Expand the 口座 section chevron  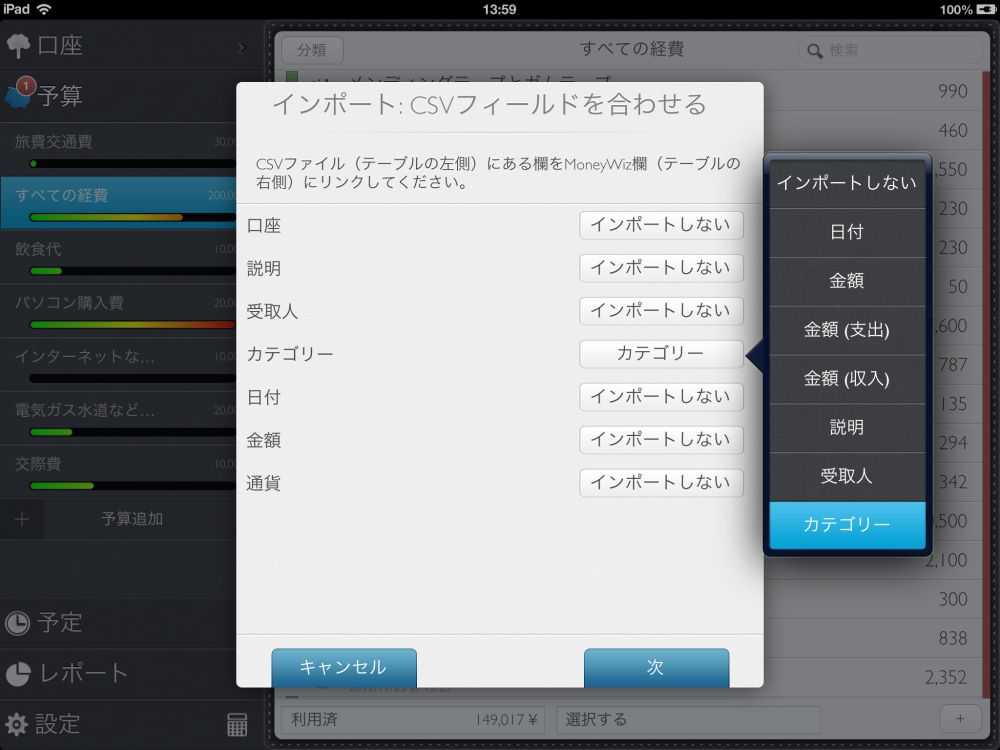[x=242, y=47]
